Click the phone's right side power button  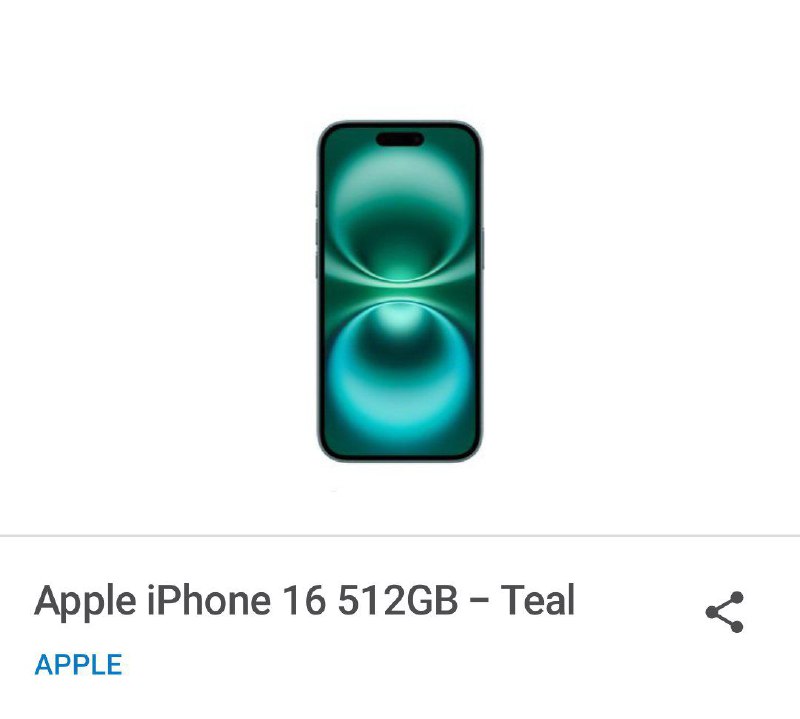(x=482, y=249)
